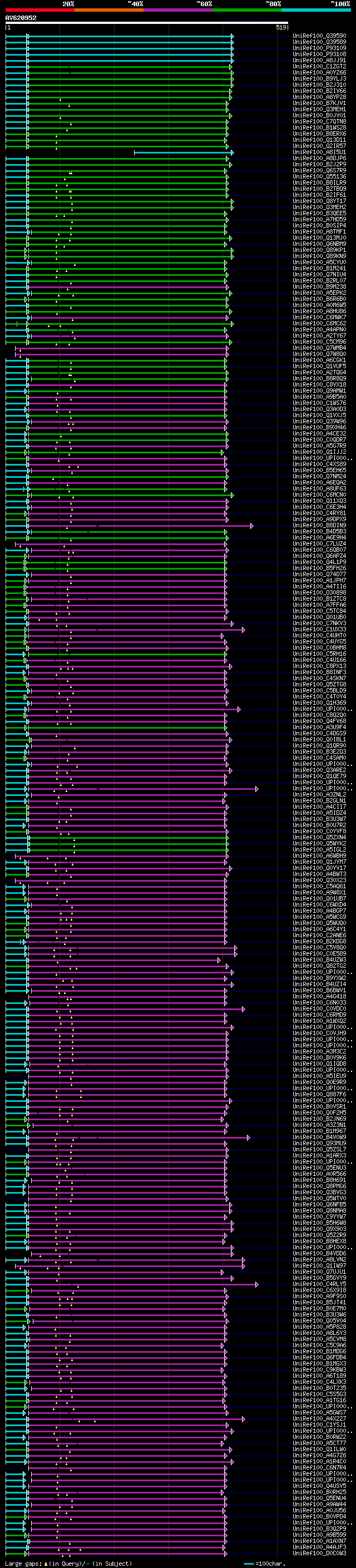Click the UniRef100_B9M238 label
Screen dimensions: 356x1568
pos(319,286)
